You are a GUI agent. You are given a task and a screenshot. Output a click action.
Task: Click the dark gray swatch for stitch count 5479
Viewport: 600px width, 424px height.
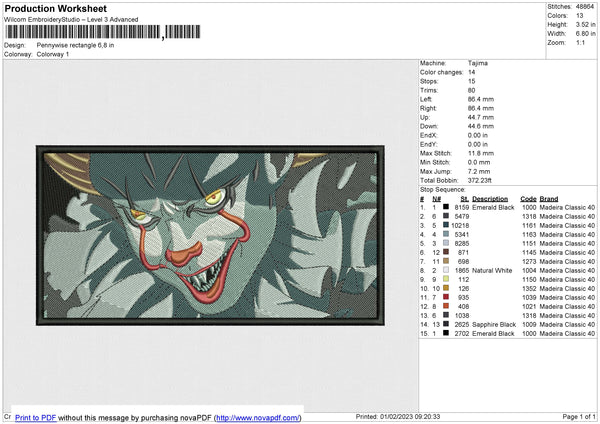(446, 216)
